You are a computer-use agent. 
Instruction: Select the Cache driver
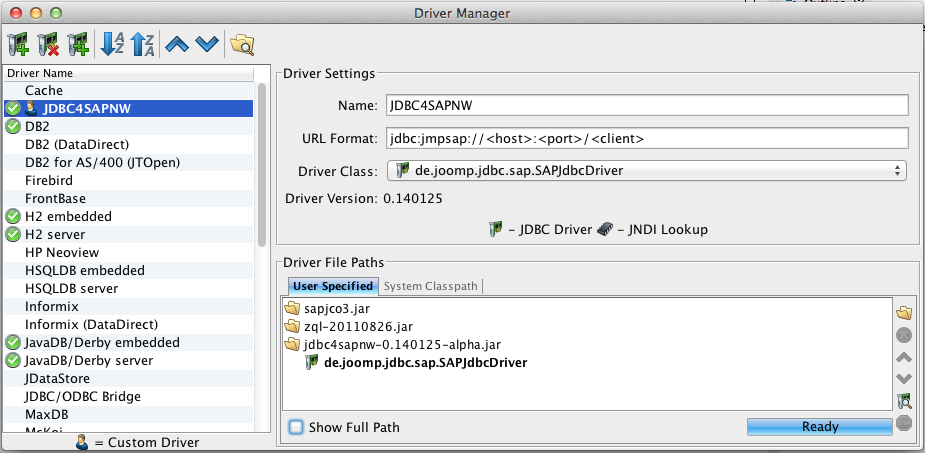[x=129, y=90]
